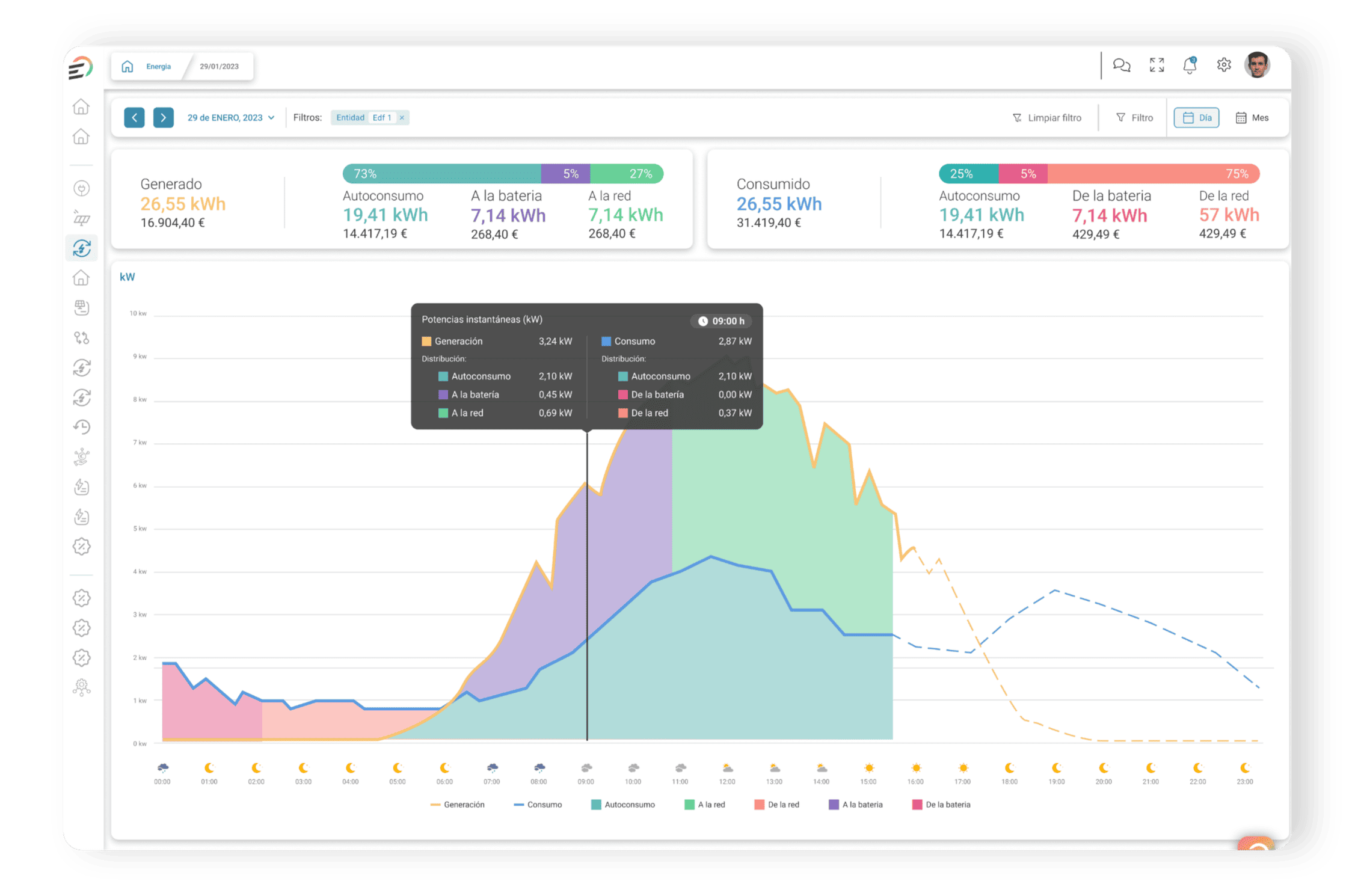This screenshot has width=1355, height=896.
Task: Switch to Día view
Action: tap(1196, 118)
